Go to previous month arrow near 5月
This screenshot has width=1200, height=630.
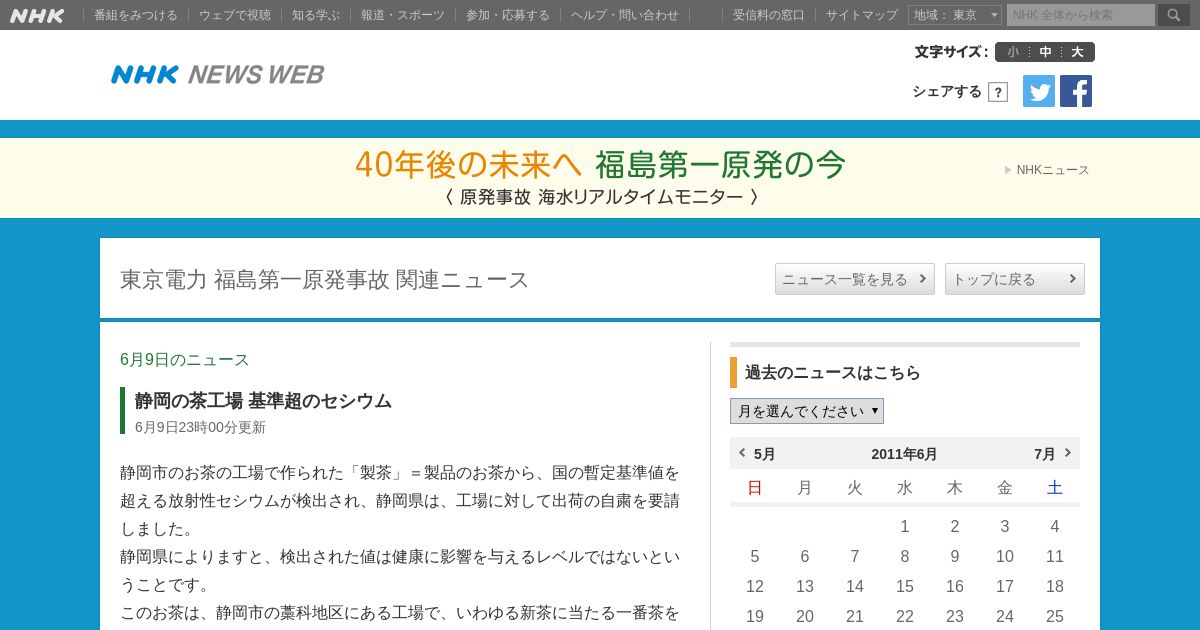coord(742,453)
